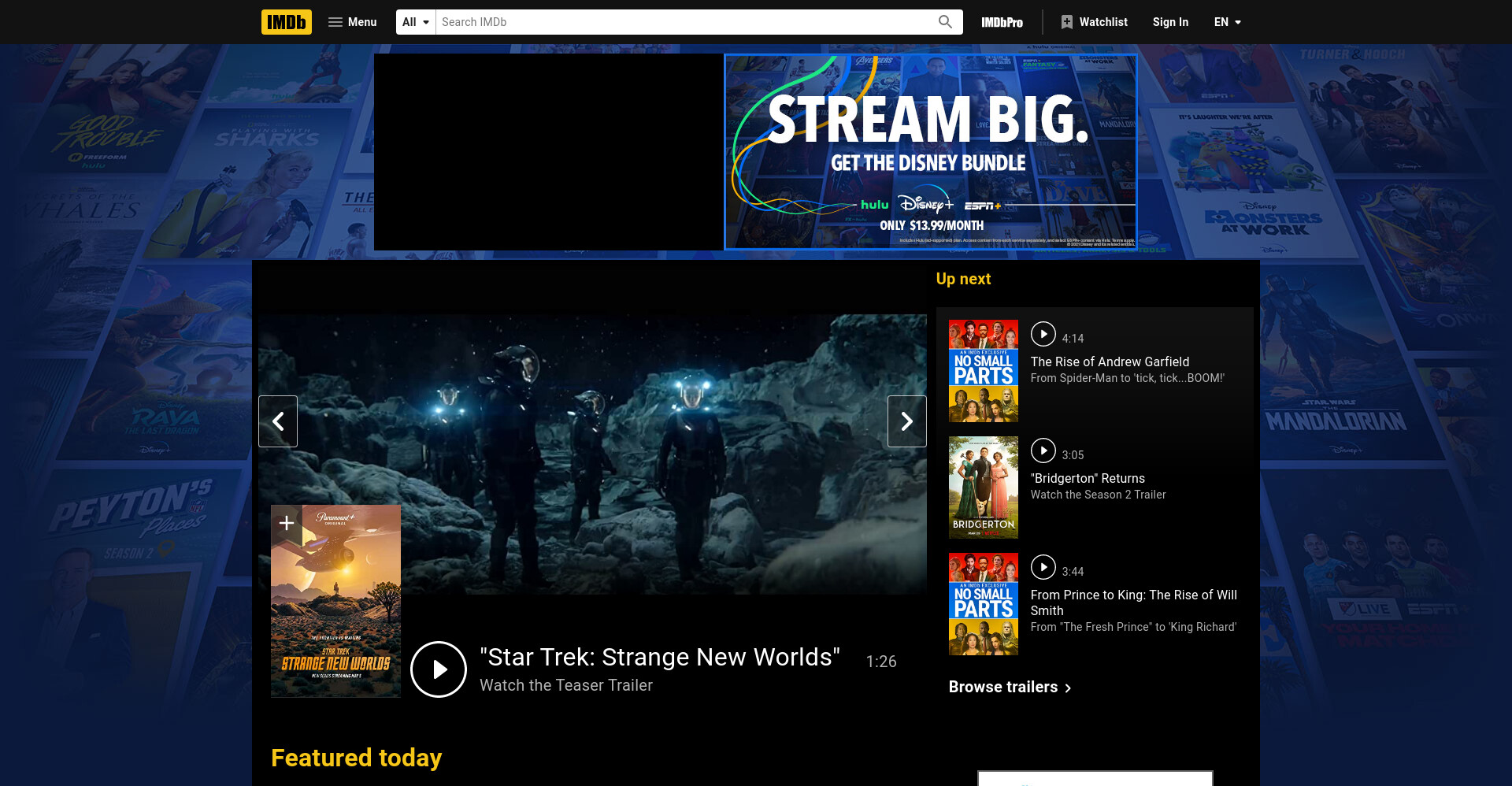
Task: Click Sign In
Action: tap(1170, 22)
